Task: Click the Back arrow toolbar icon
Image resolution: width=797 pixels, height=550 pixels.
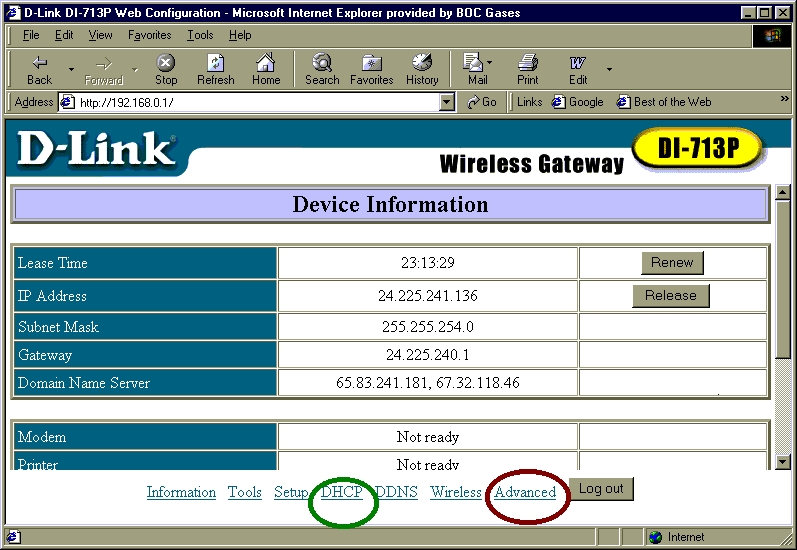Action: click(x=40, y=64)
